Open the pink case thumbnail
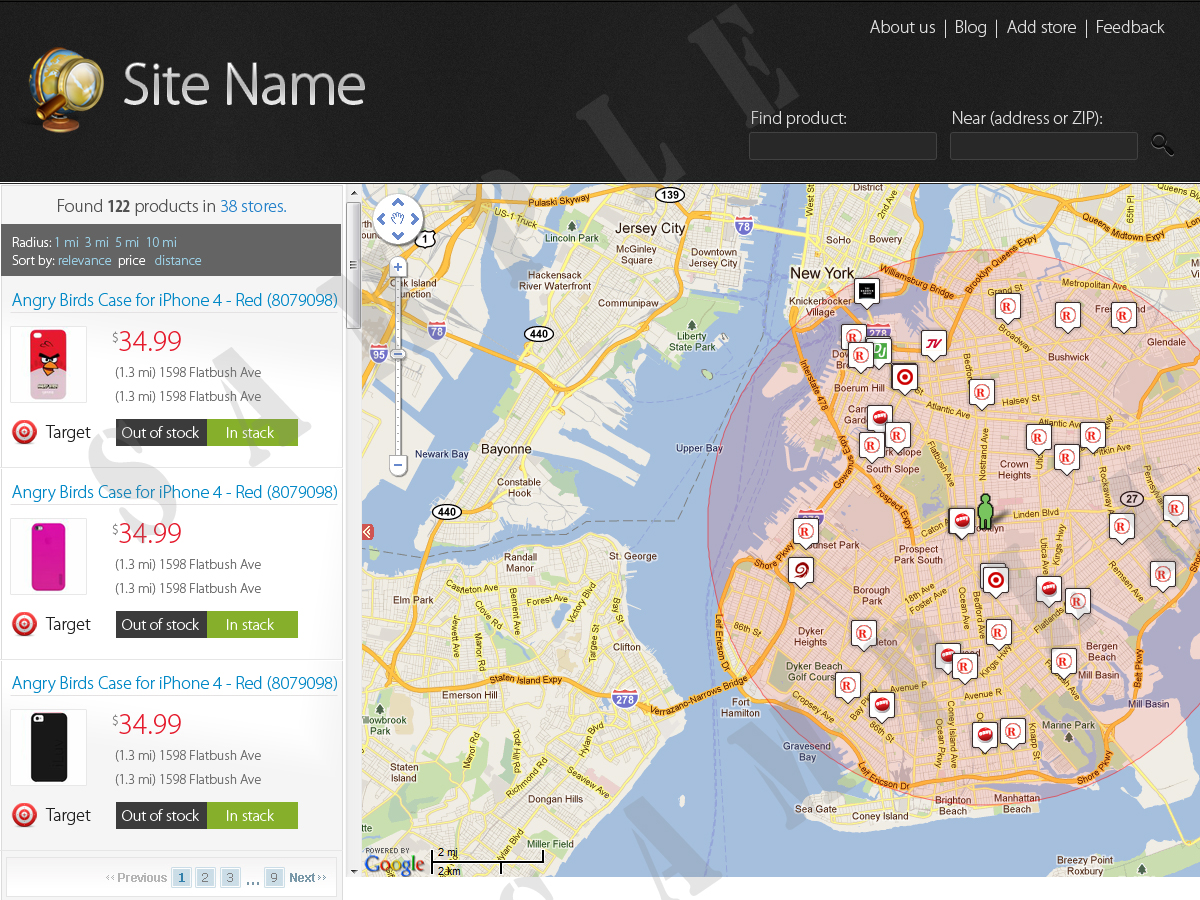 tap(49, 556)
